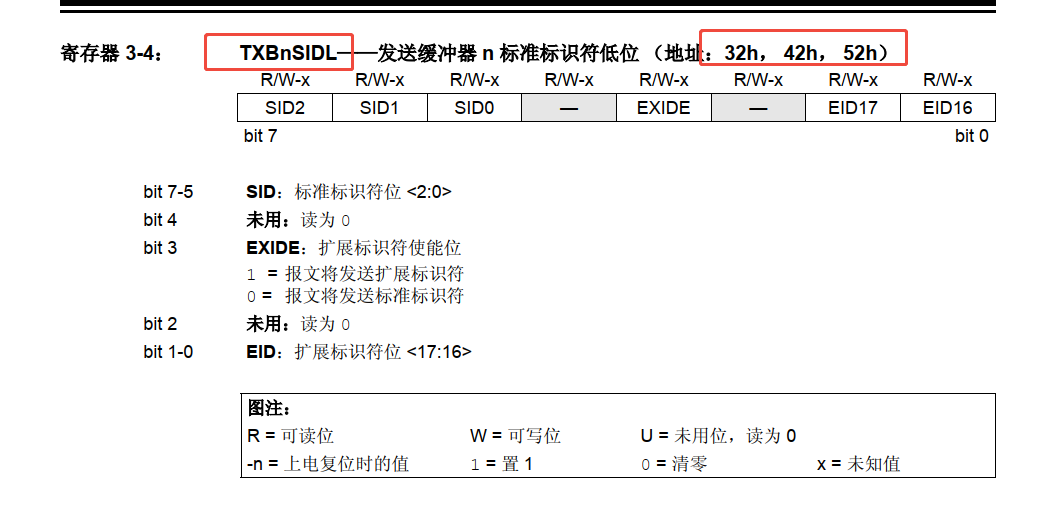Click legend entry 'x = 未知值'
Screen dimensions: 1064x512
tap(859, 464)
